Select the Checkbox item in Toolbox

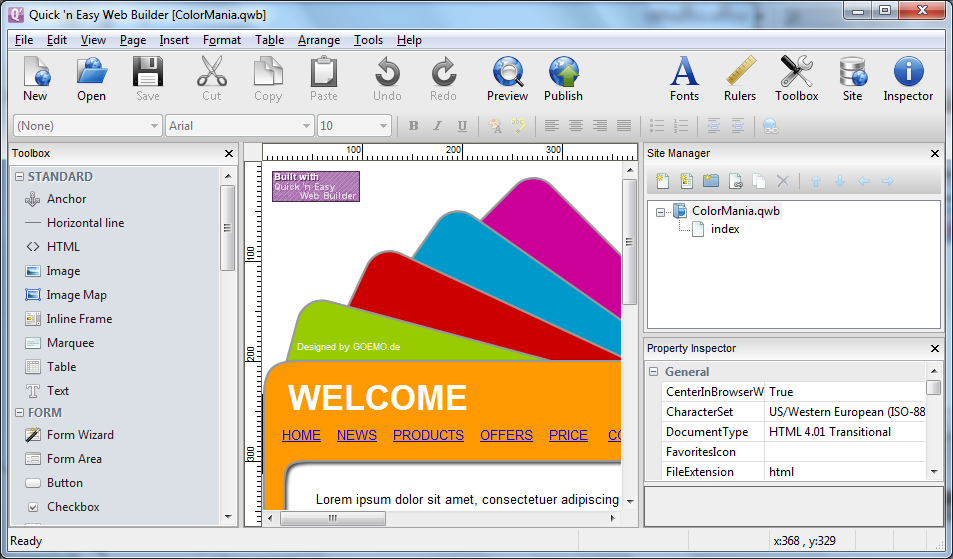(72, 507)
